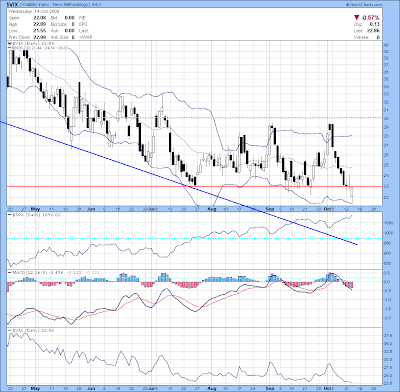Click the latest red MACD histogram bars
Viewport: 400px width, 392px height.
pos(348,285)
